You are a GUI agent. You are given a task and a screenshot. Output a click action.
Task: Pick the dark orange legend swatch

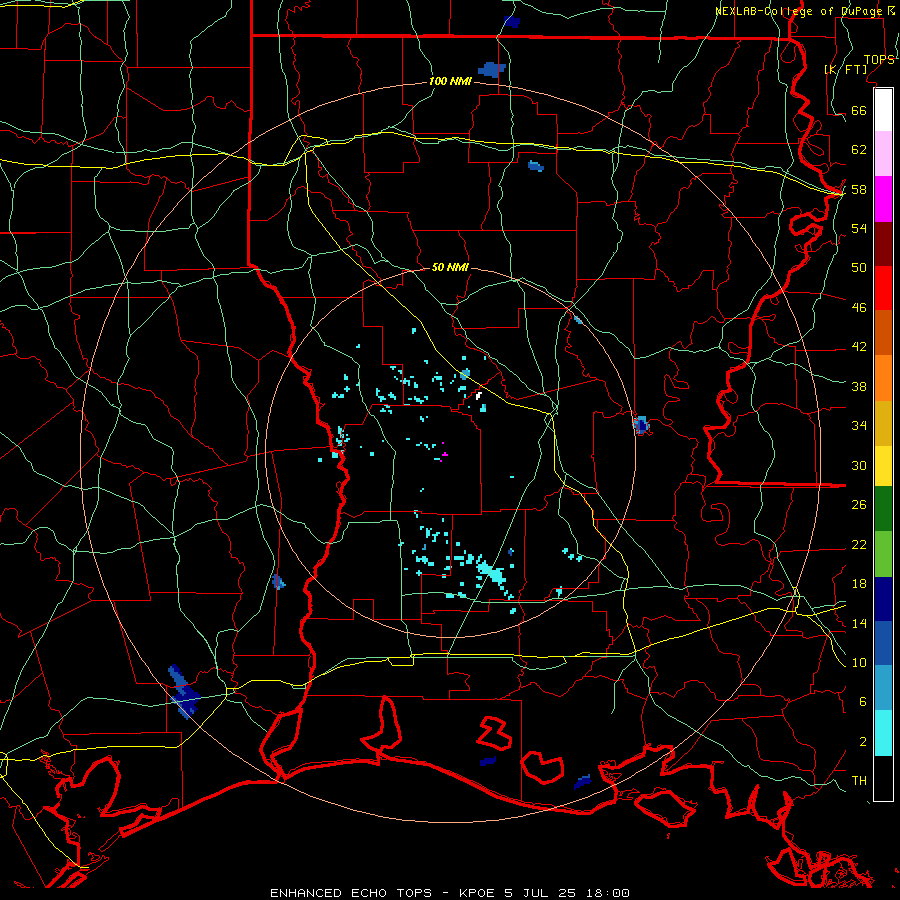(883, 333)
